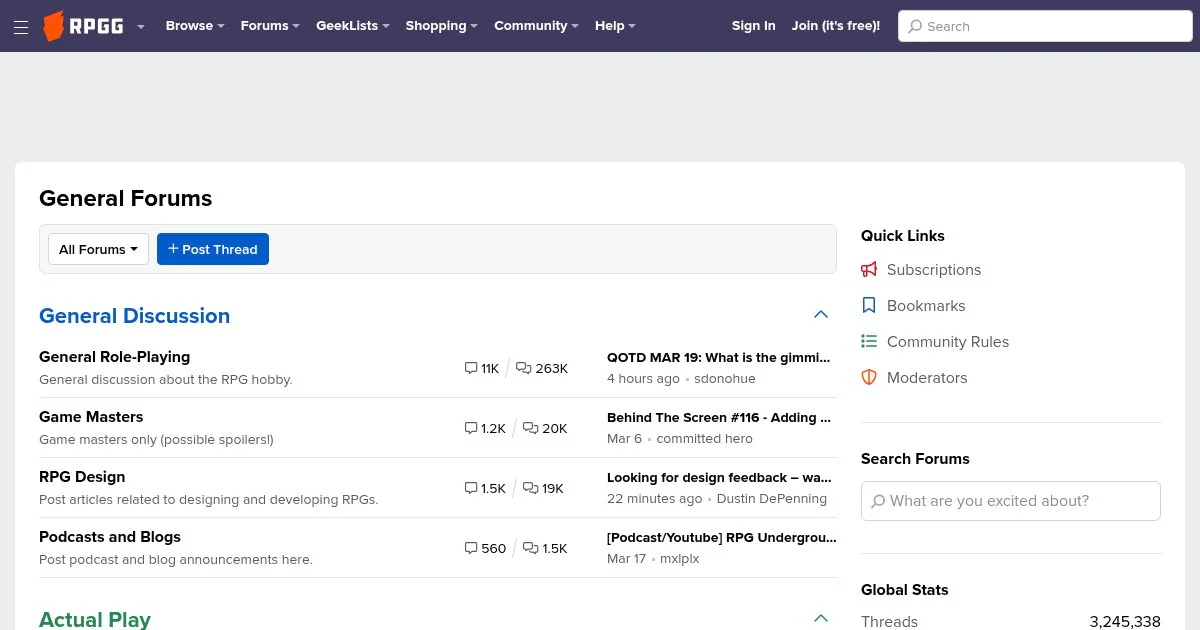Open the Forums menu
The height and width of the screenshot is (630, 1200).
[270, 26]
